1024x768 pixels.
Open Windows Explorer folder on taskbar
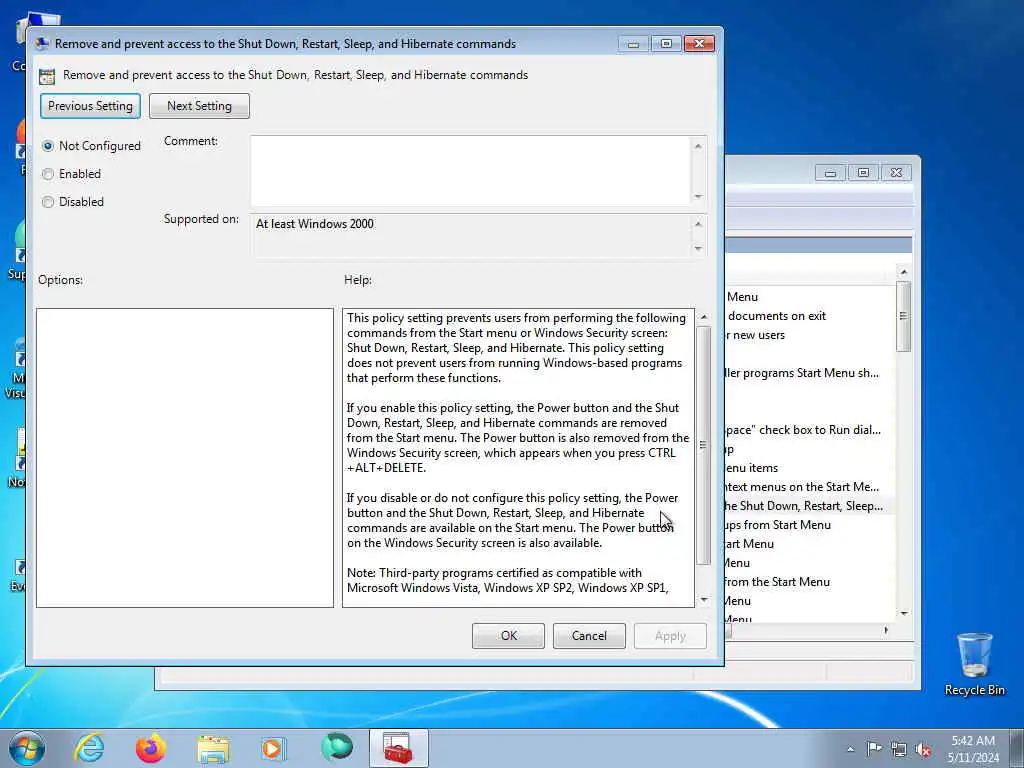213,749
